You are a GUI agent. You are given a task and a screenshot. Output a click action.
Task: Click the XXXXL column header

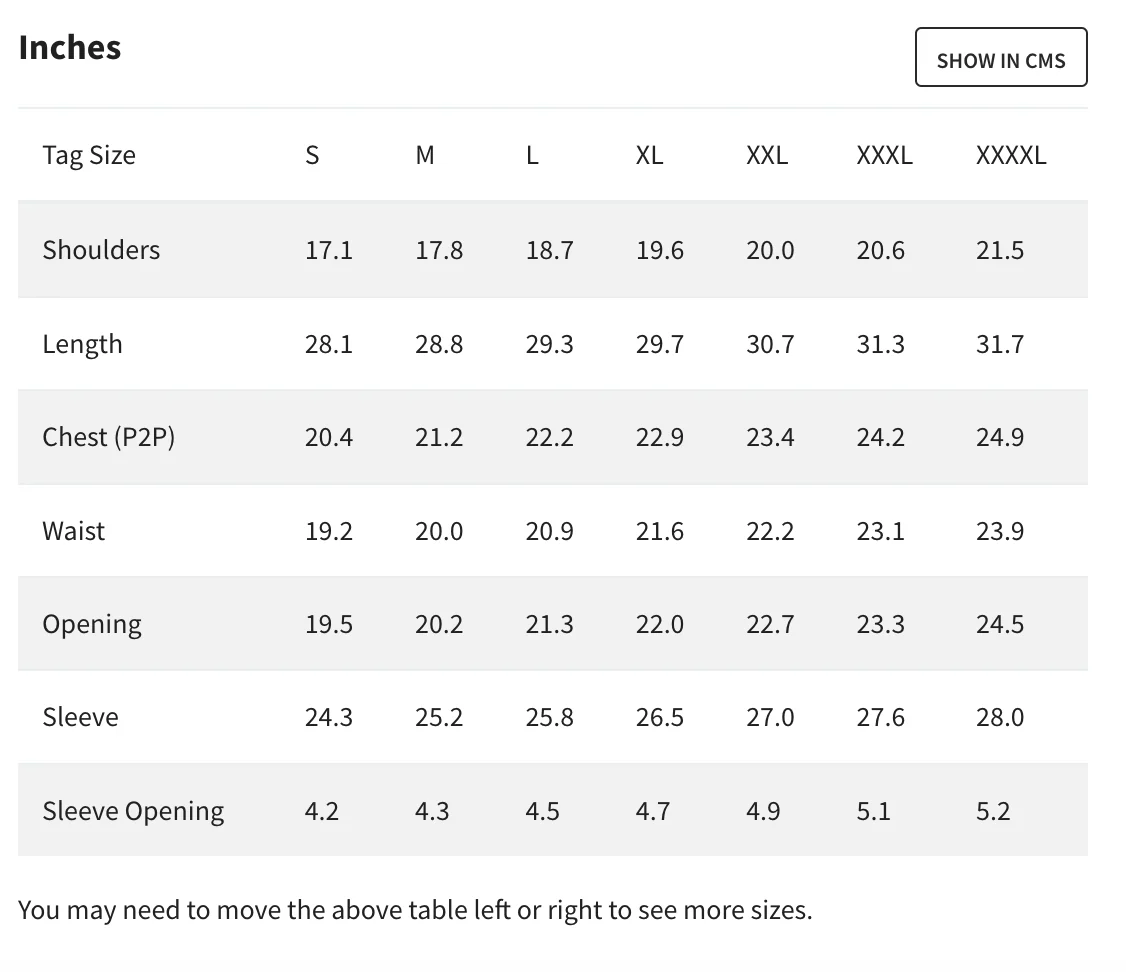coord(1011,155)
